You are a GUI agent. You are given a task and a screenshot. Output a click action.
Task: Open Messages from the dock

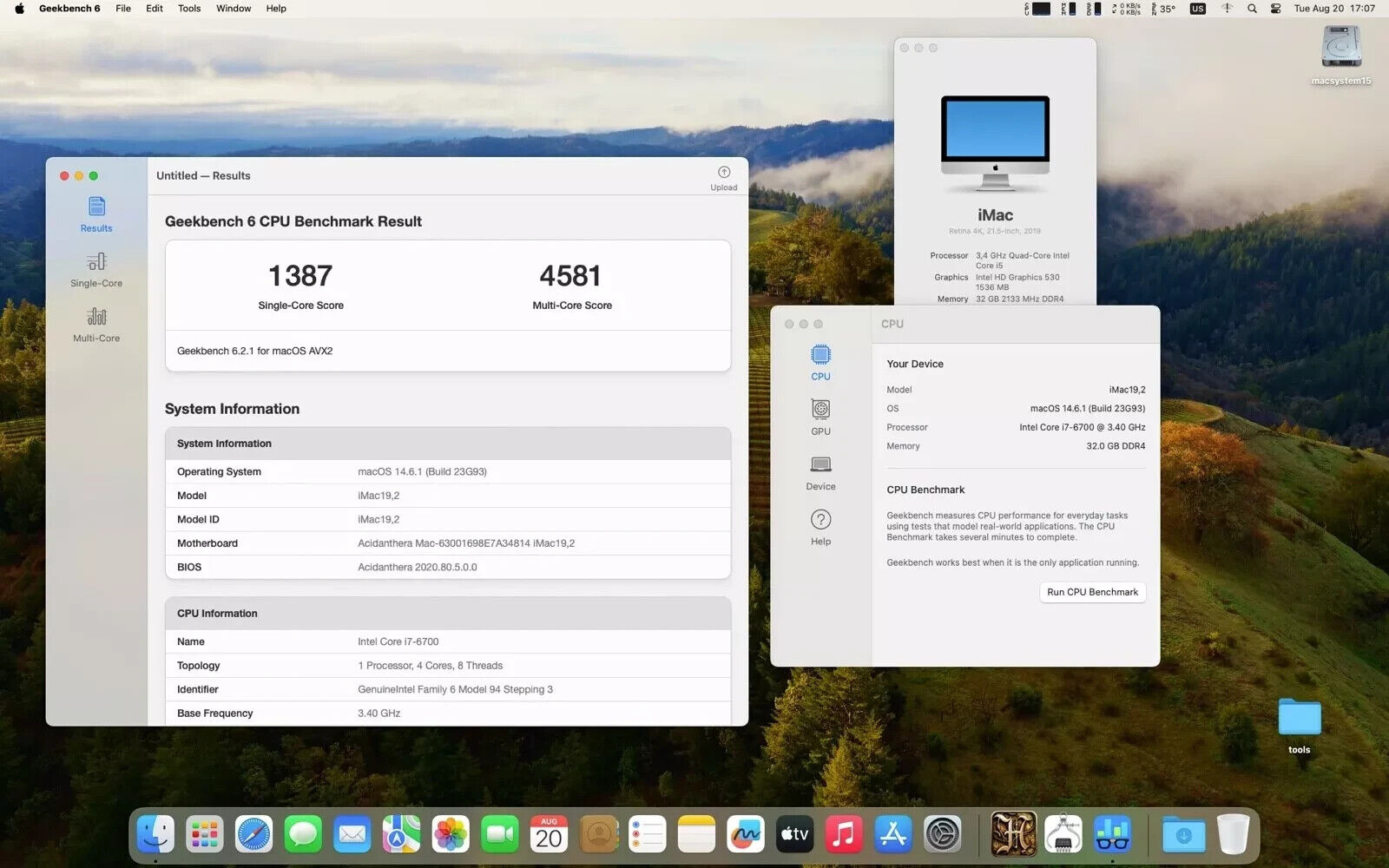[303, 835]
